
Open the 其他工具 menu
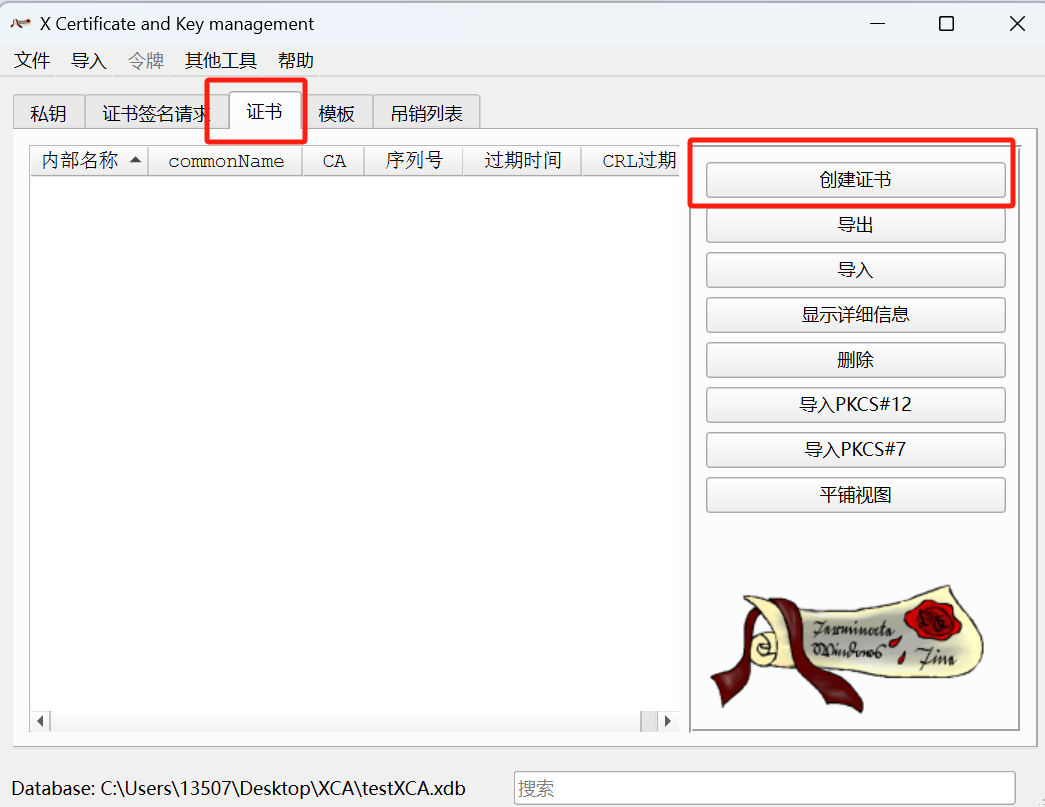[x=221, y=61]
